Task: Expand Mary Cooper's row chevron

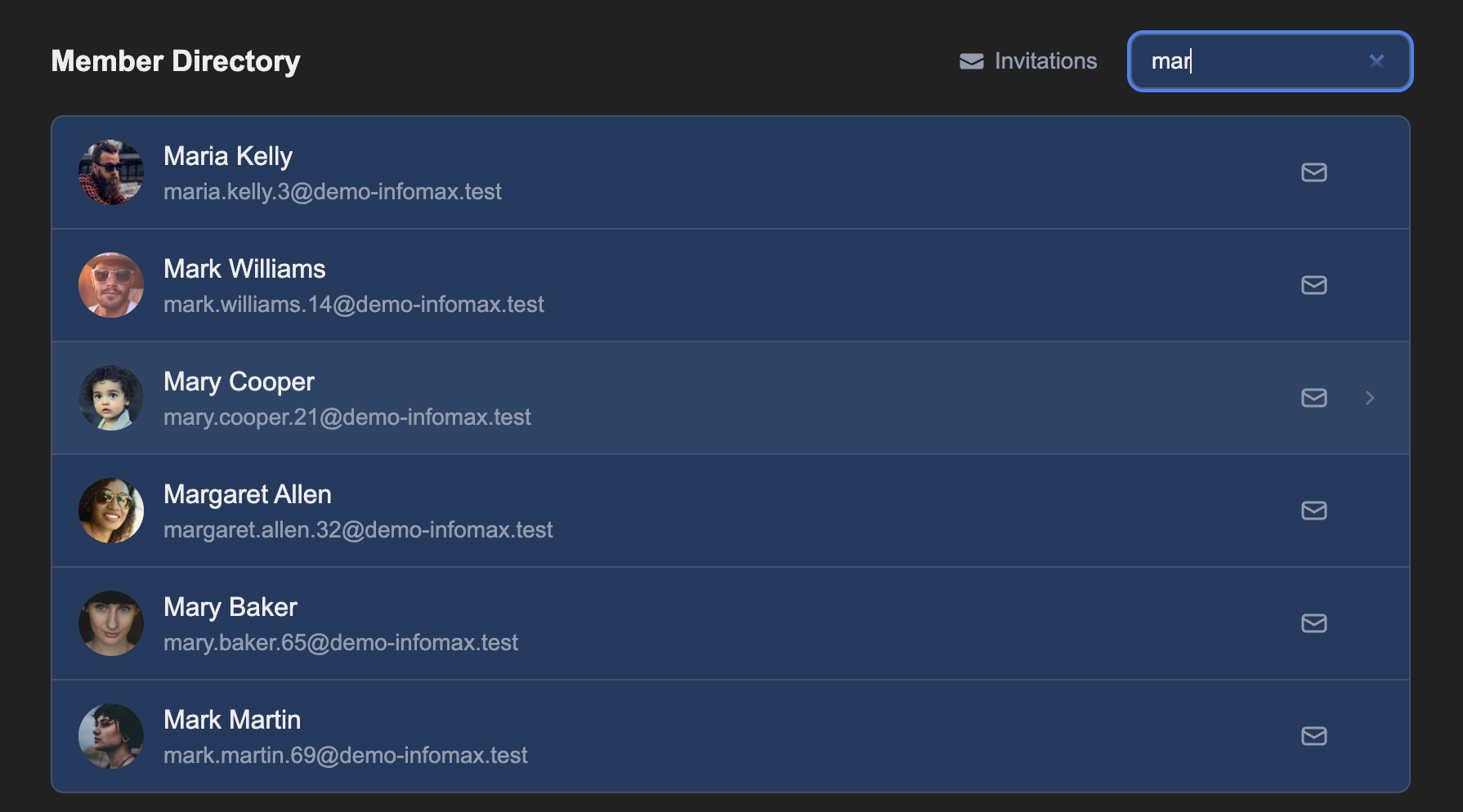Action: coord(1370,398)
